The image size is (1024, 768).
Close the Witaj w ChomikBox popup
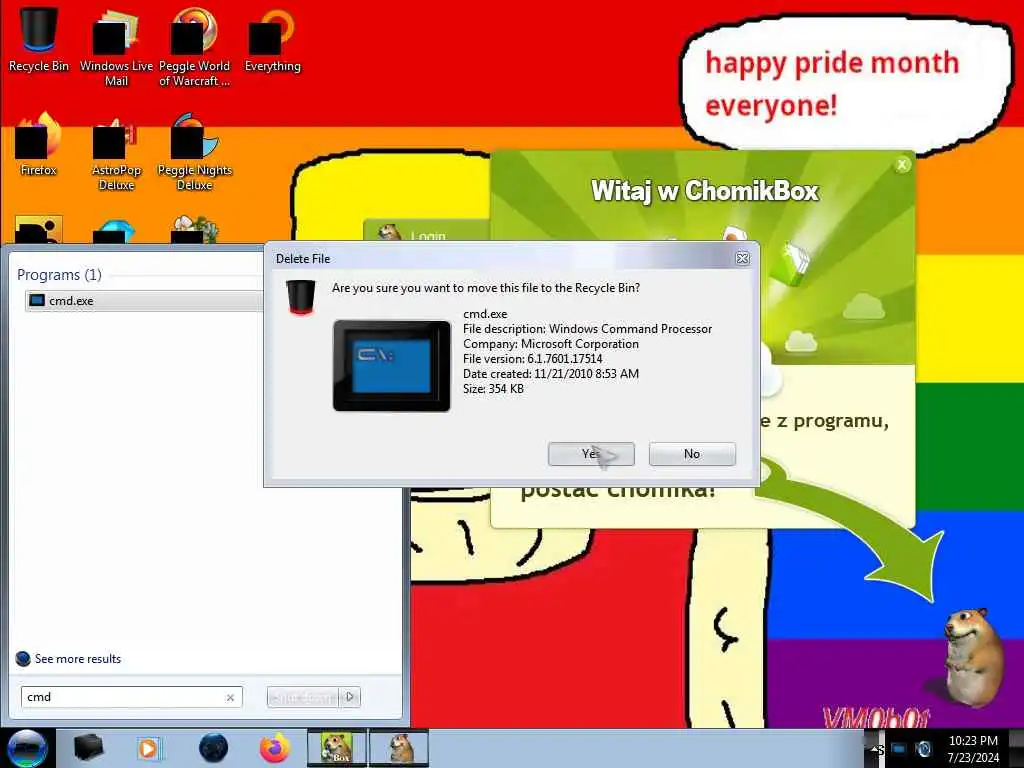pyautogui.click(x=902, y=165)
